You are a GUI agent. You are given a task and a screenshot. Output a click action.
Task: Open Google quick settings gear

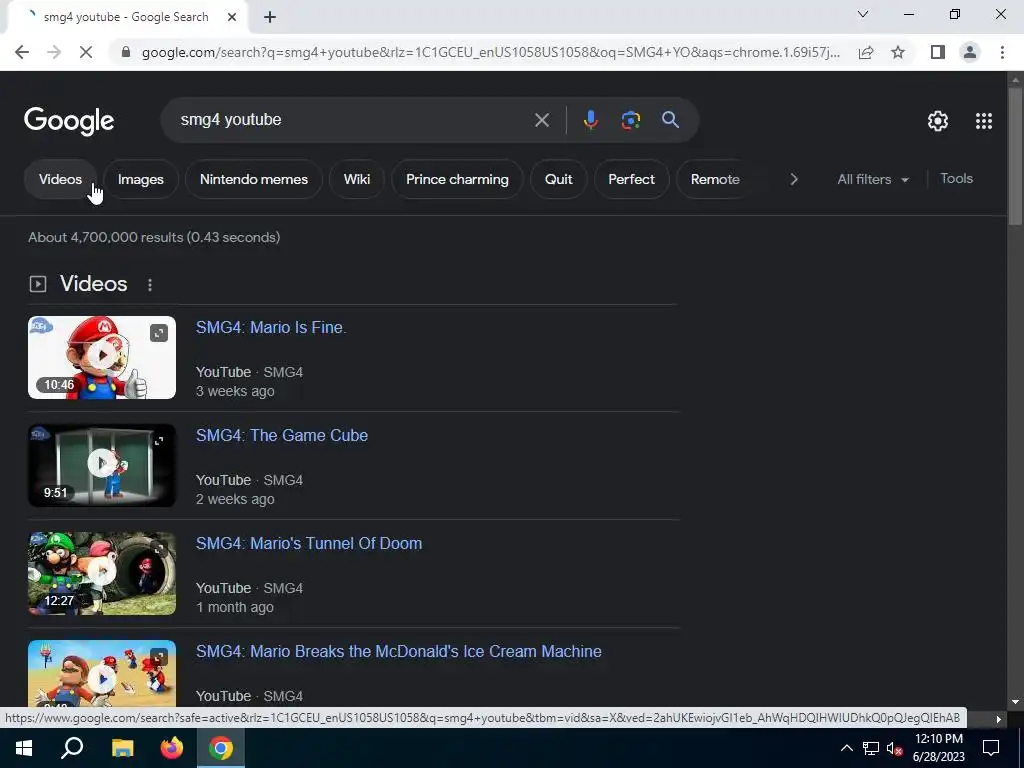tap(938, 121)
